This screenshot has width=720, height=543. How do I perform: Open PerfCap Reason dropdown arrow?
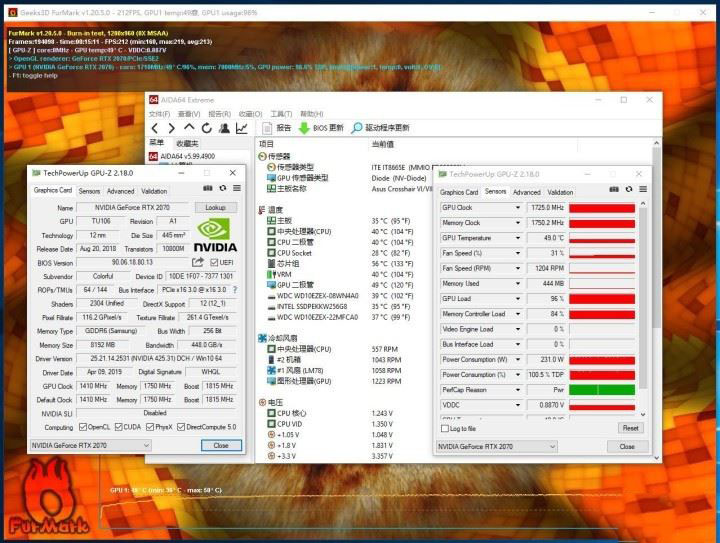tap(518, 390)
